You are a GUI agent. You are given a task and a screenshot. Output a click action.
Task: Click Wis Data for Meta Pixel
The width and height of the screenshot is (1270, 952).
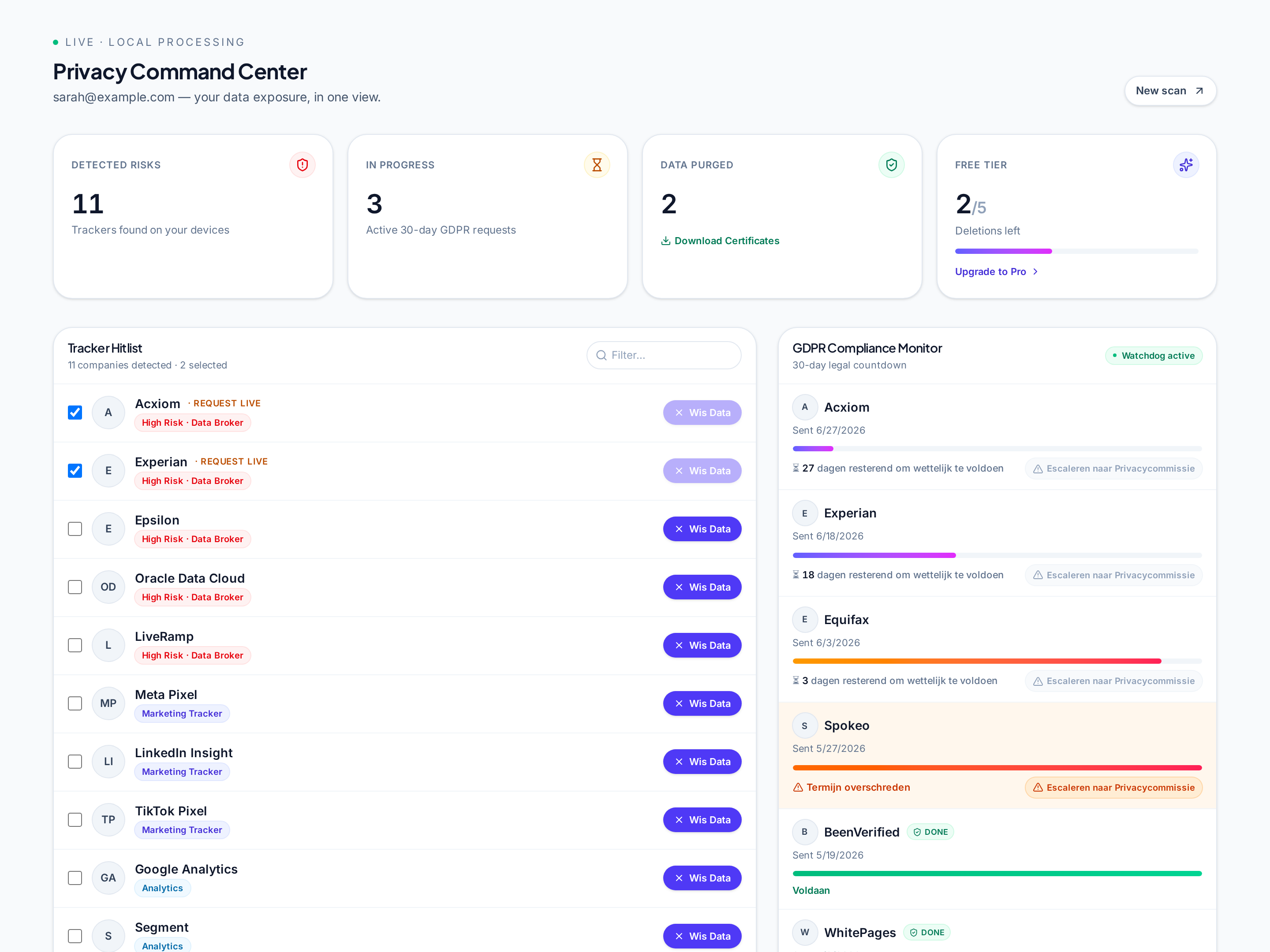coord(702,703)
